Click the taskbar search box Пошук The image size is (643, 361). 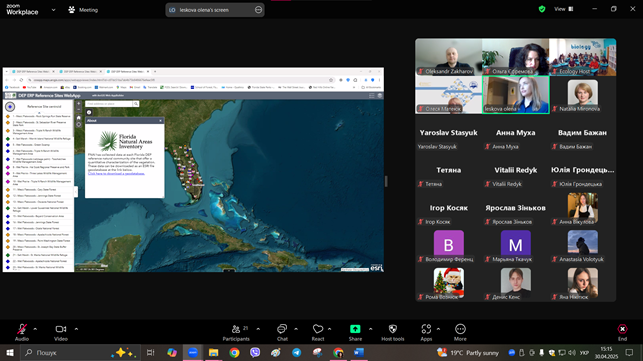pyautogui.click(x=80, y=352)
